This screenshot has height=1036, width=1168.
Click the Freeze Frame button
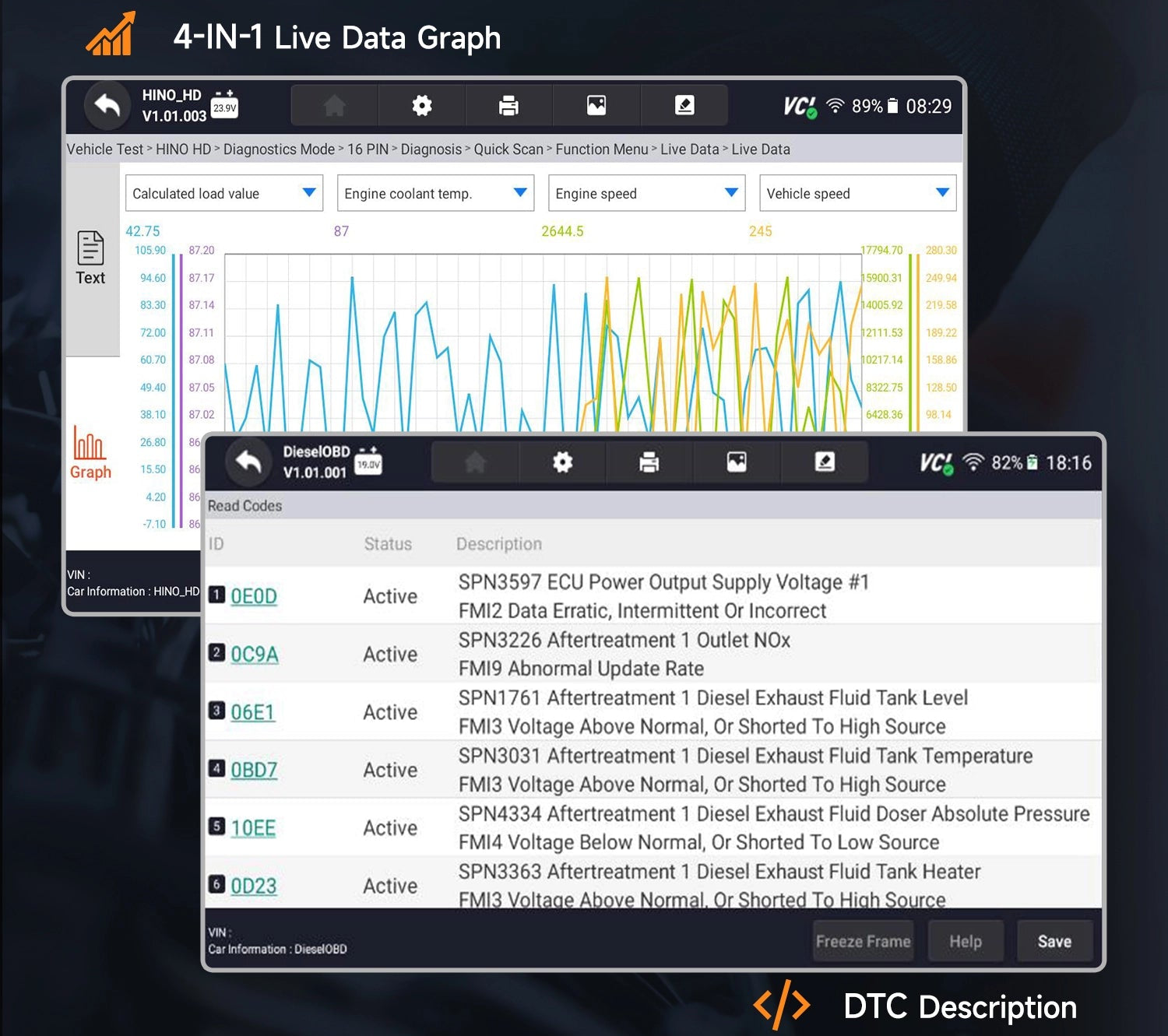point(863,940)
